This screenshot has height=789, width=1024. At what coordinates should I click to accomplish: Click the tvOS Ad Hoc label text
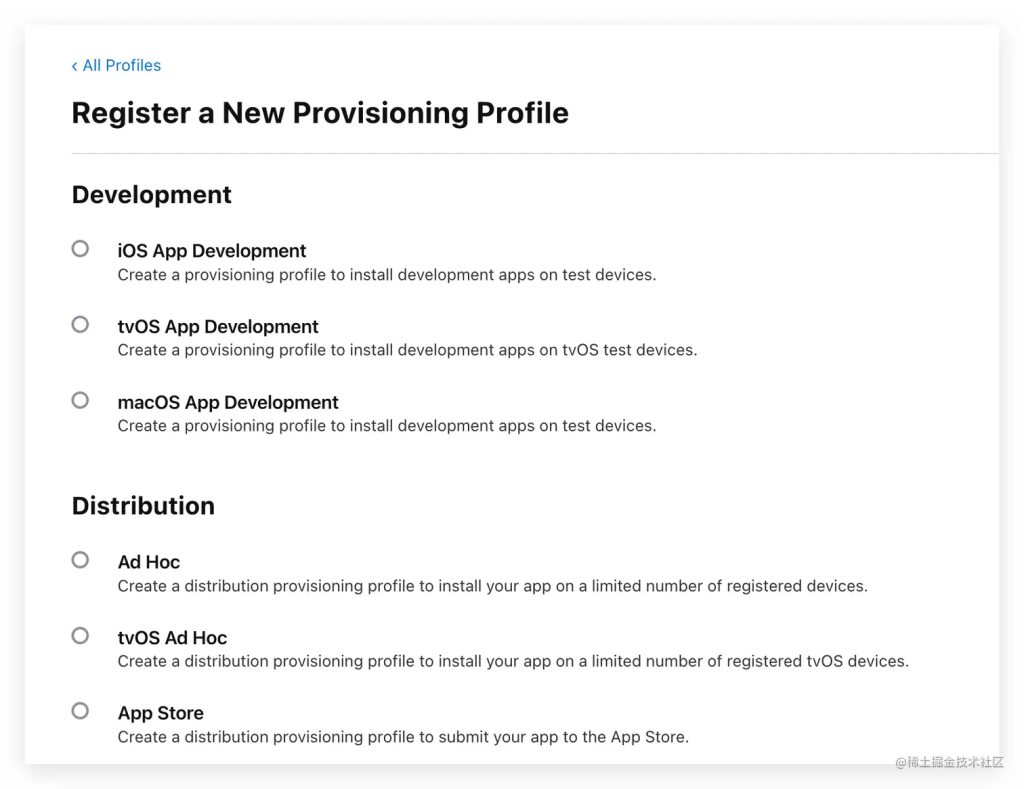pos(172,637)
